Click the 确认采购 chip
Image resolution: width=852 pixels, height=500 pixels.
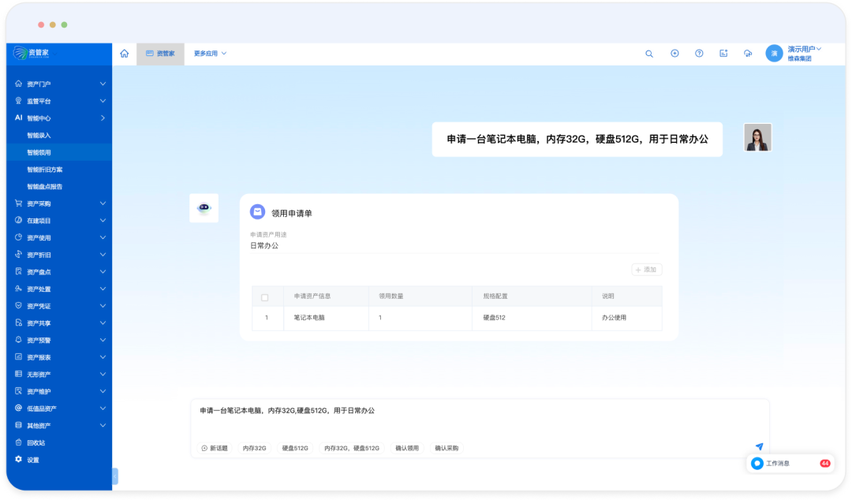447,448
